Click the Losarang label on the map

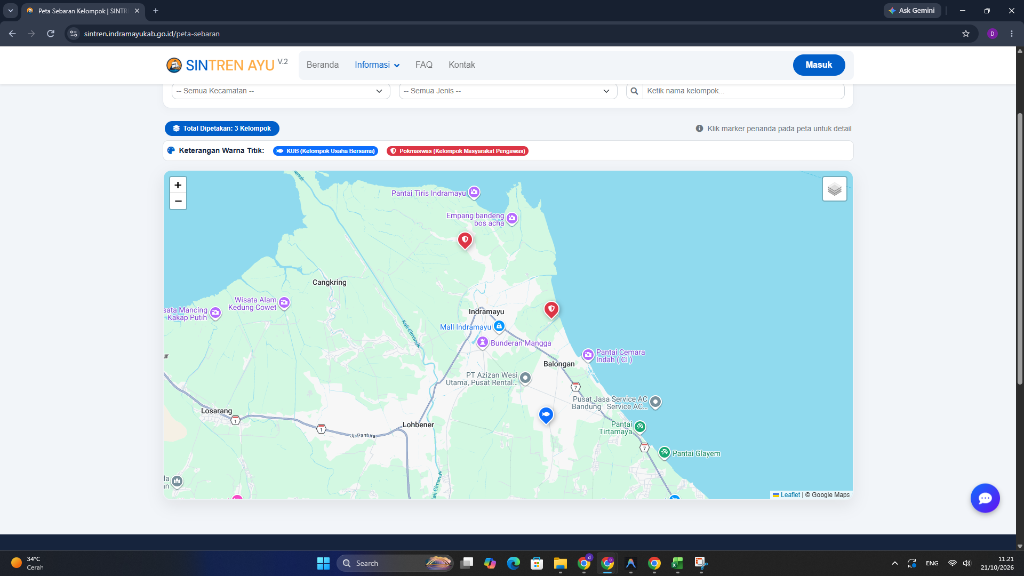click(216, 411)
